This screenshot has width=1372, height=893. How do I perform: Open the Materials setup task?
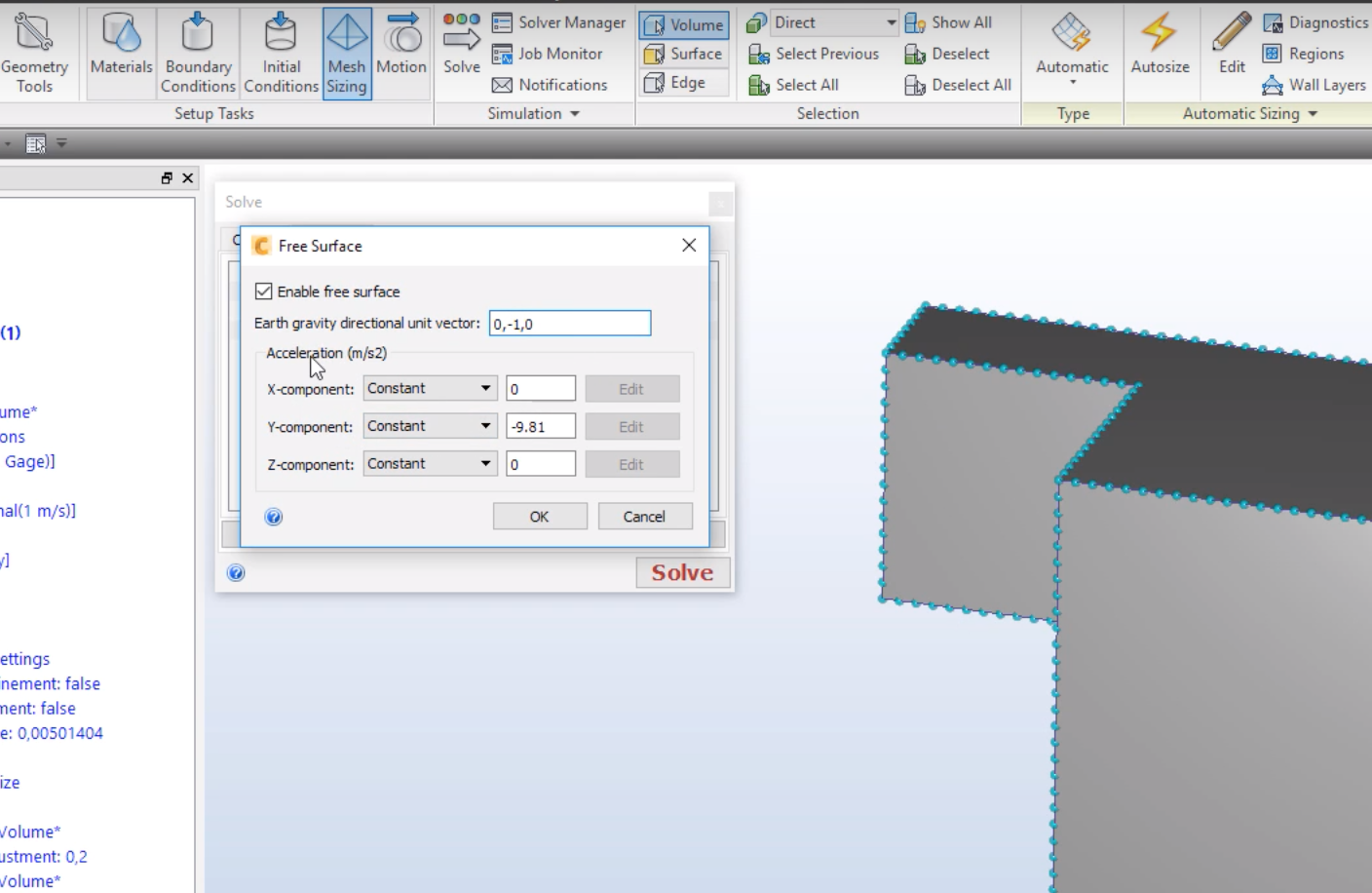[x=121, y=54]
